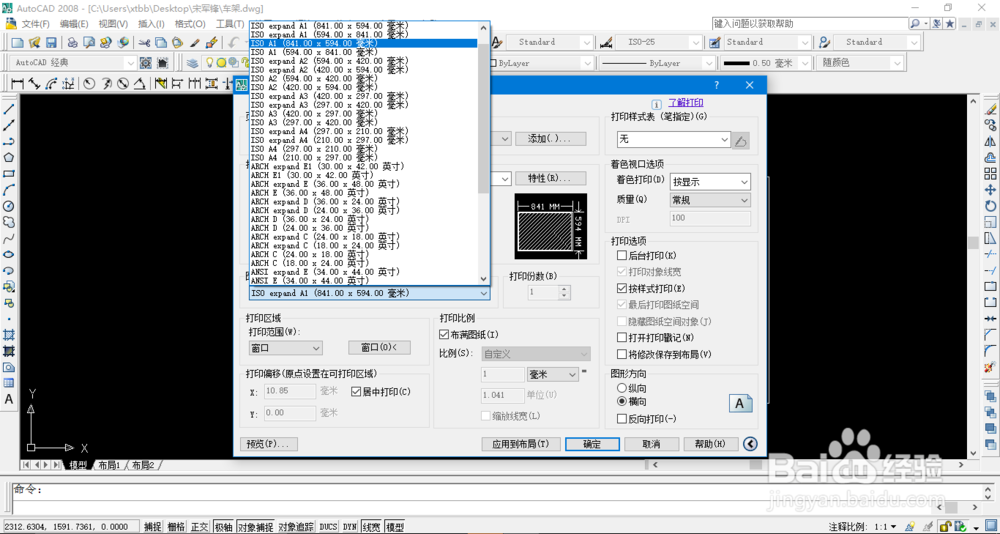This screenshot has height=534, width=1000.
Task: Open the 着色打印 按显示 dropdown
Action: [x=710, y=182]
